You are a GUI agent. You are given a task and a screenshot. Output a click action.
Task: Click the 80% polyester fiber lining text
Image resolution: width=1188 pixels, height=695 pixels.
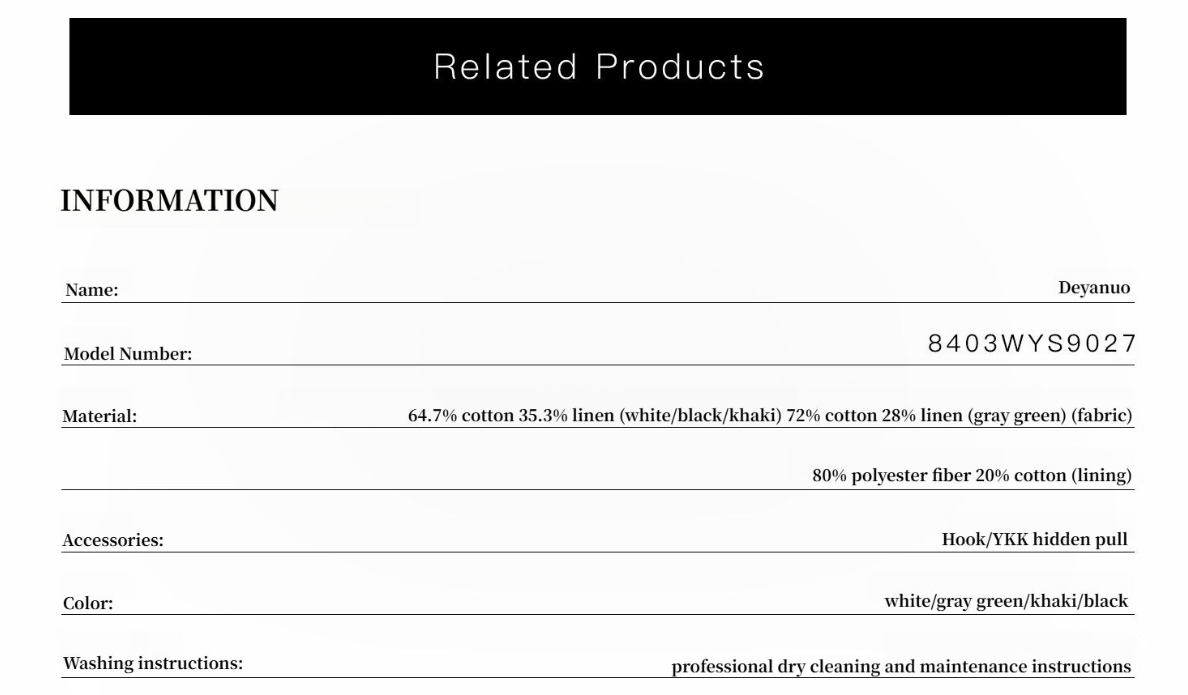[x=971, y=476]
